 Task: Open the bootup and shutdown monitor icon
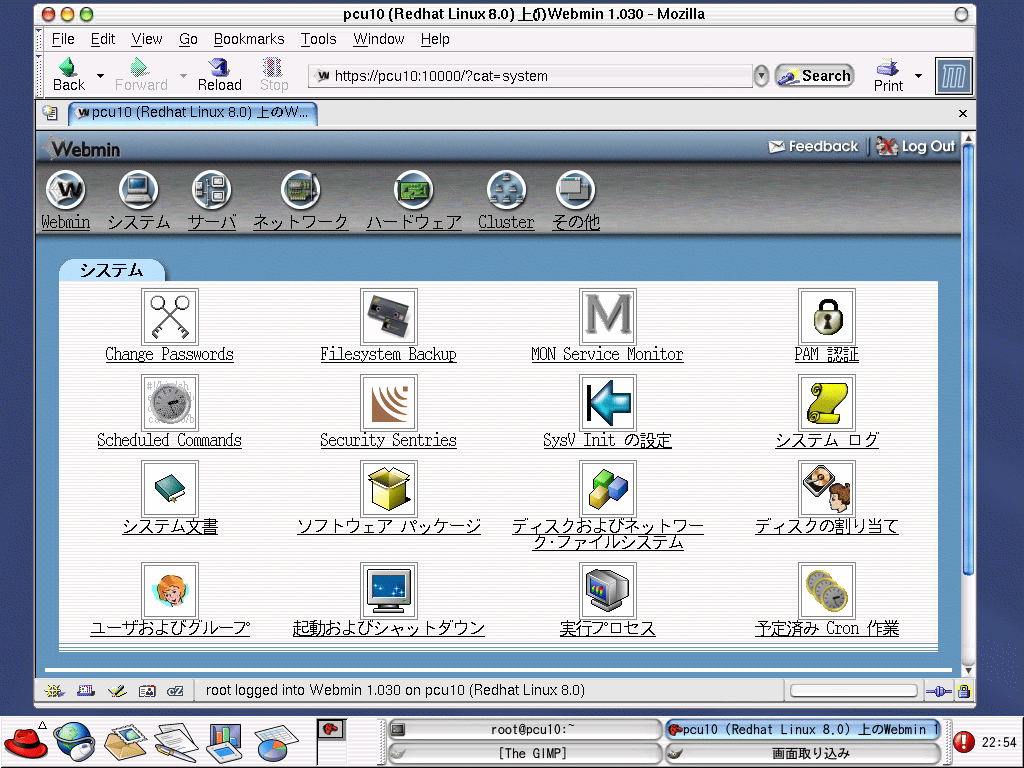(x=389, y=590)
